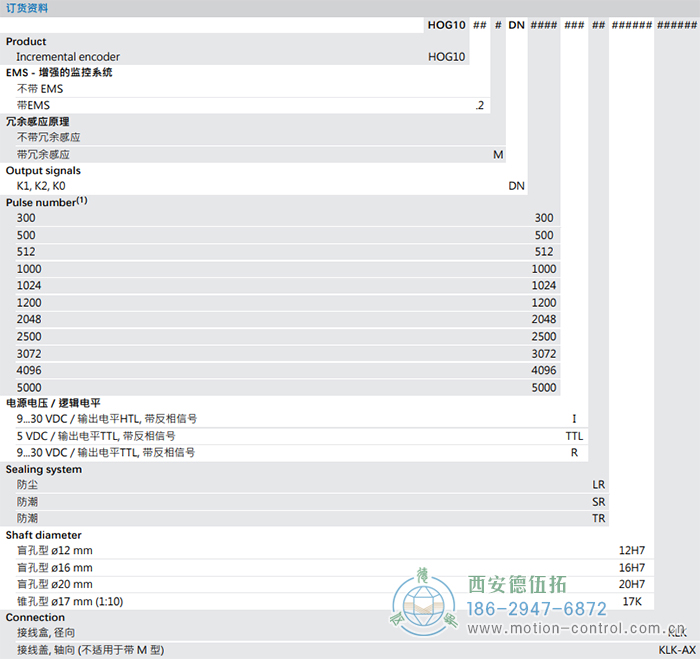Screen dimensions: 700x659
Task: Select the 防尘 sealing system row
Action: (28, 484)
